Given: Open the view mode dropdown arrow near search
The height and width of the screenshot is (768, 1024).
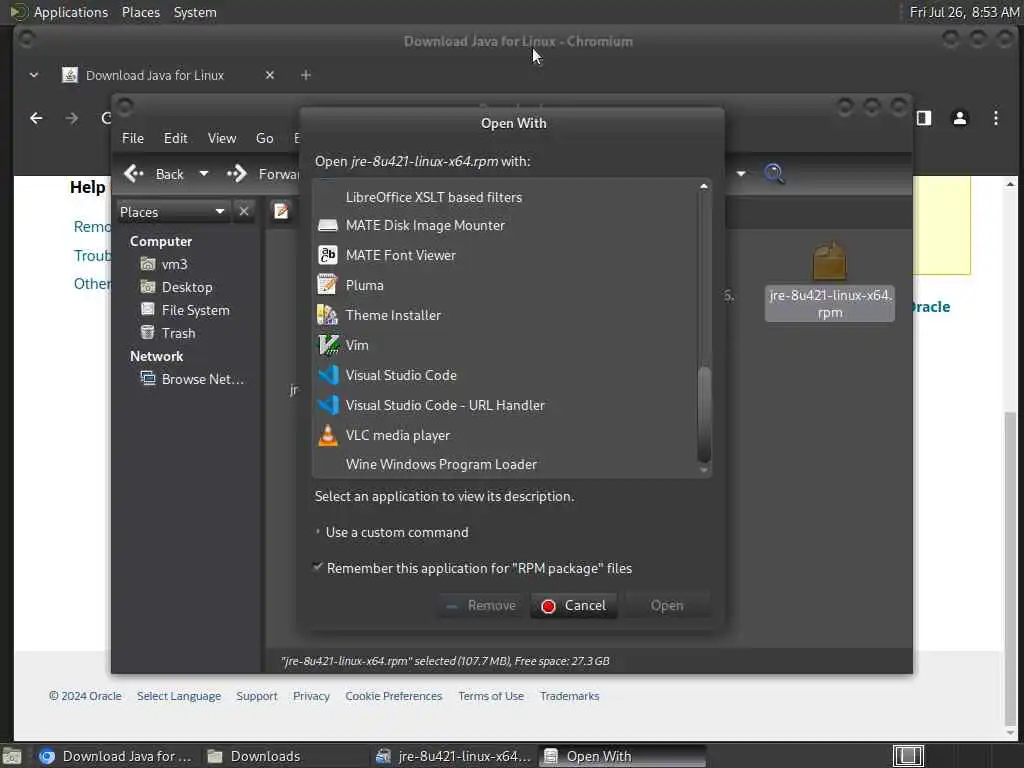Looking at the screenshot, I should tap(741, 174).
